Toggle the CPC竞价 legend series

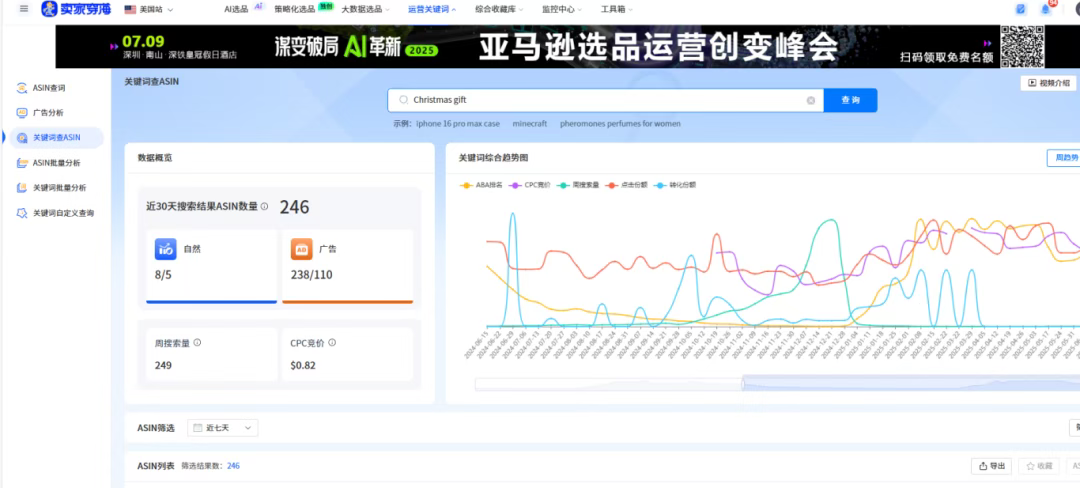pos(529,185)
